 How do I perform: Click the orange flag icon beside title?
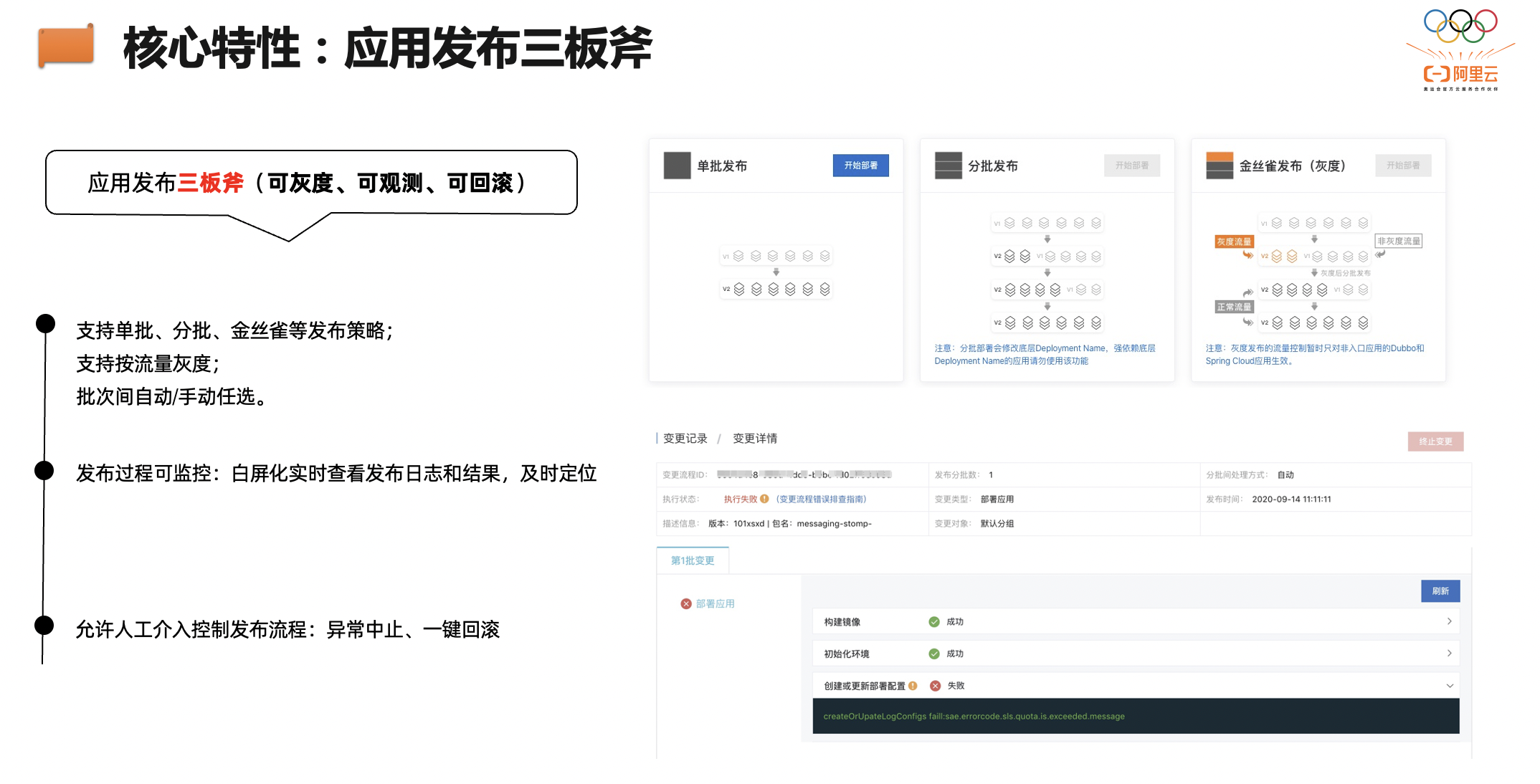pyautogui.click(x=66, y=45)
